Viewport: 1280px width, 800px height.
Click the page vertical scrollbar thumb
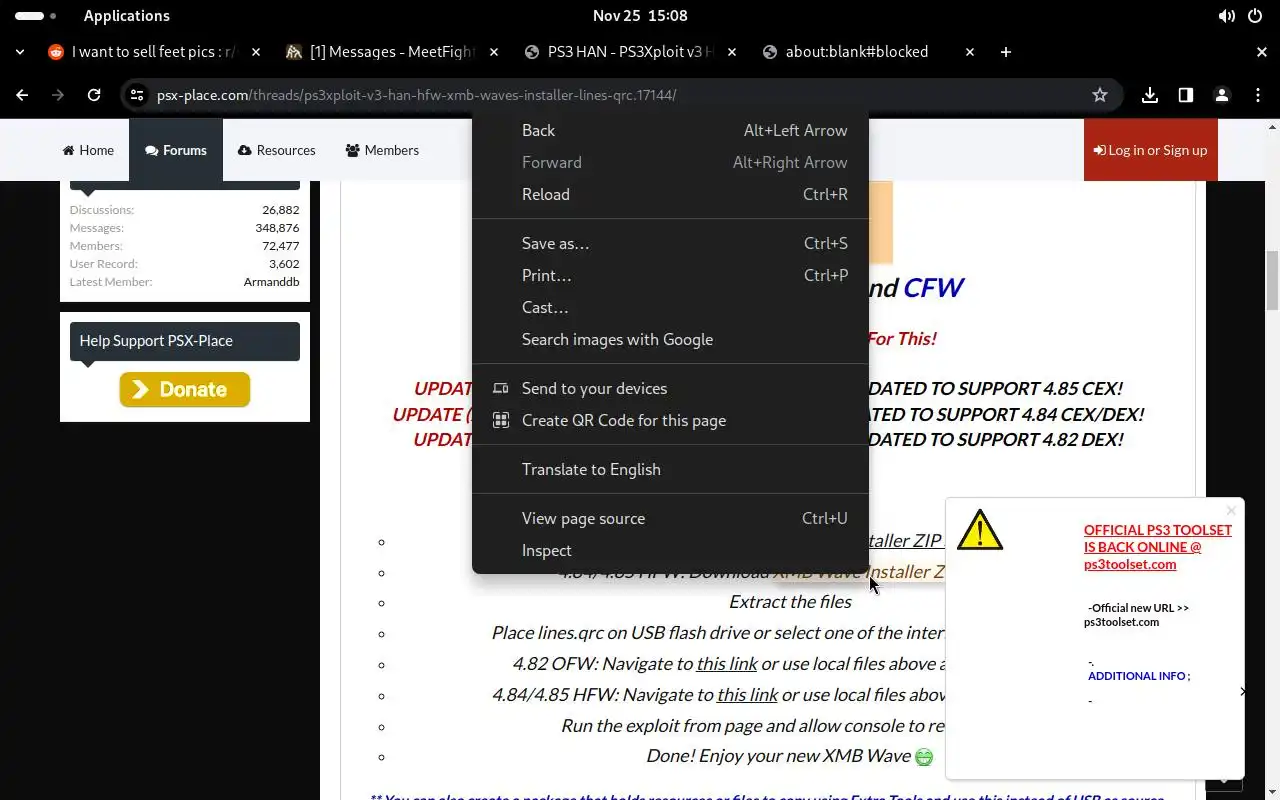[1272, 280]
